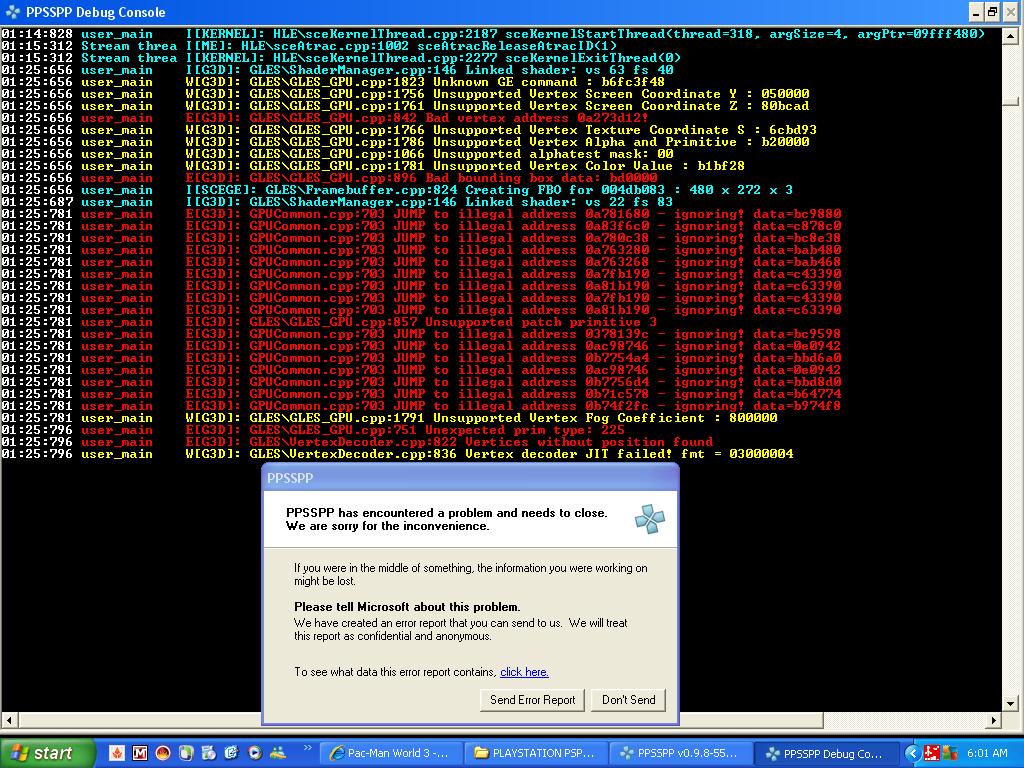Click the orange flame icon in Quick Launch
Image resolution: width=1024 pixels, height=768 pixels.
[x=117, y=753]
